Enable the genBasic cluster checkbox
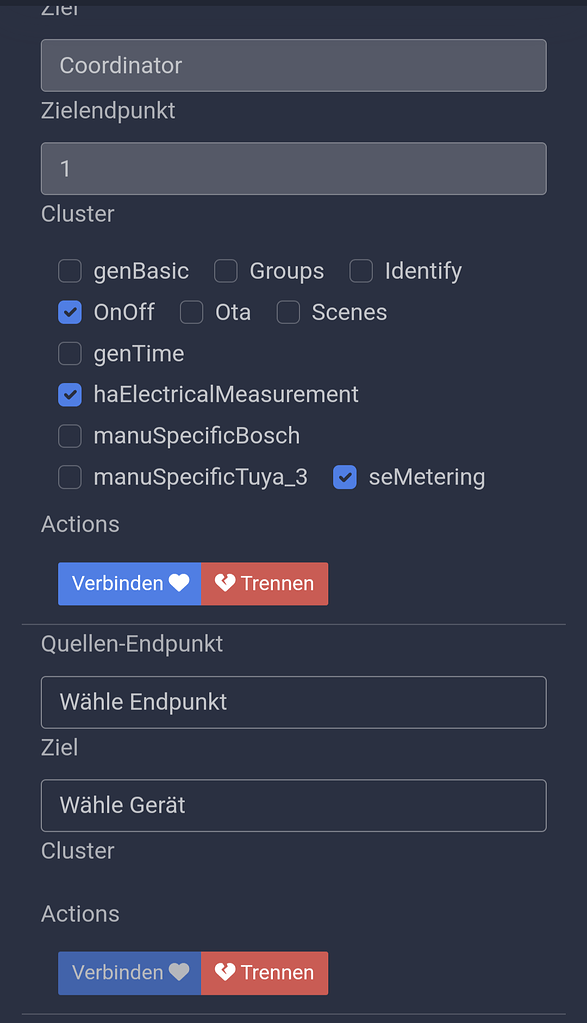Image resolution: width=587 pixels, height=1023 pixels. pyautogui.click(x=69, y=271)
